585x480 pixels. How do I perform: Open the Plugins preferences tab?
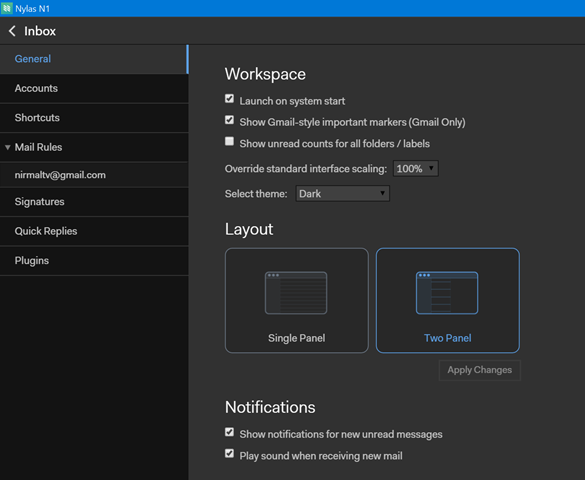pyautogui.click(x=94, y=261)
